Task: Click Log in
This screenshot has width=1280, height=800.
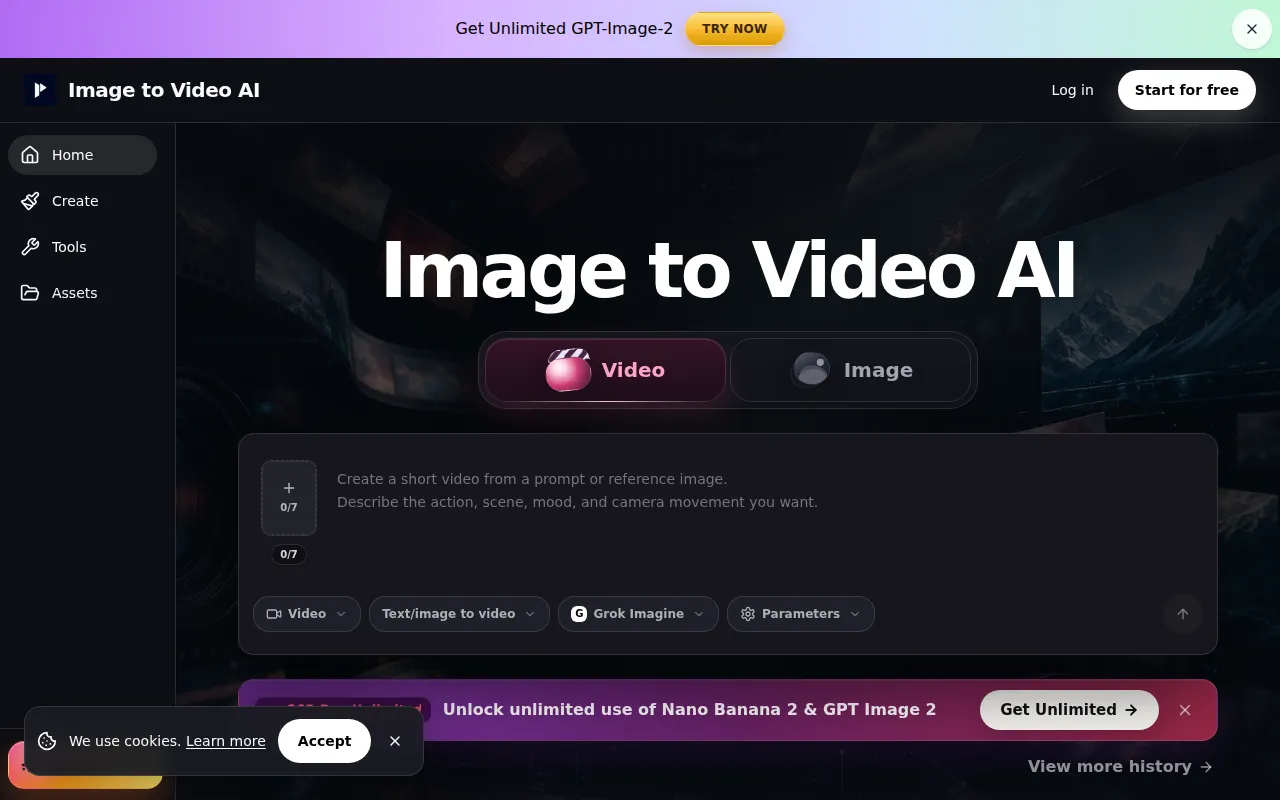Action: [x=1072, y=90]
